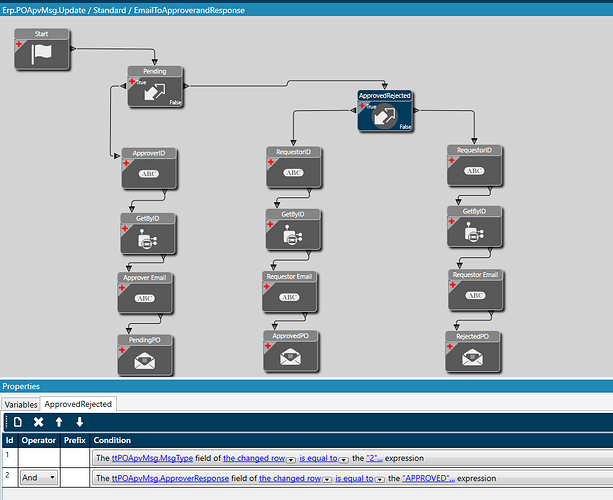Select the Approver Email node
Viewport: 613px width, 500px height.
click(145, 293)
